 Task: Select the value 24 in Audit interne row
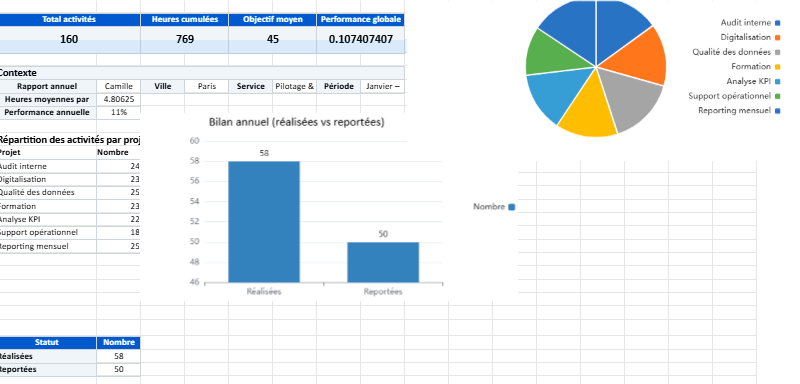pos(118,166)
